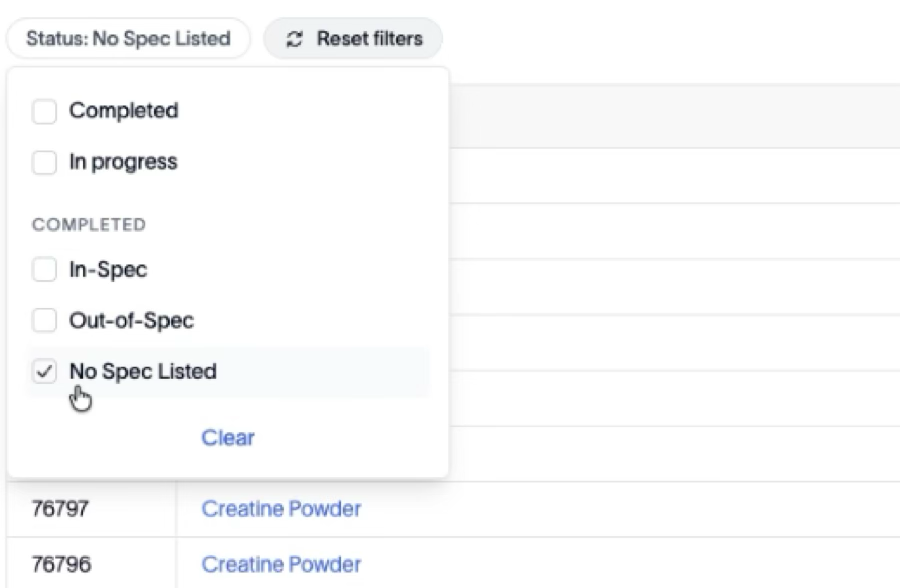Open the Creatine Powder link in row 76797
The height and width of the screenshot is (588, 900).
[x=281, y=509]
